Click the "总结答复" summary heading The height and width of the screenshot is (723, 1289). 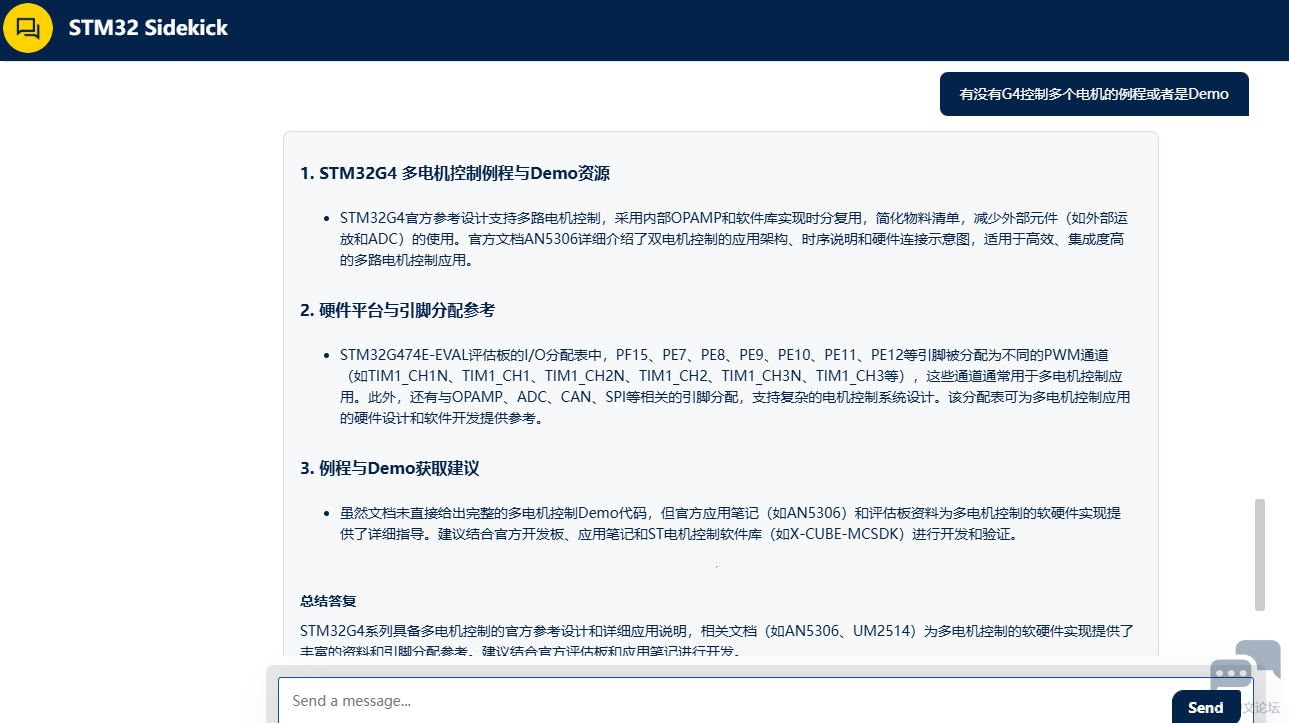coord(328,601)
